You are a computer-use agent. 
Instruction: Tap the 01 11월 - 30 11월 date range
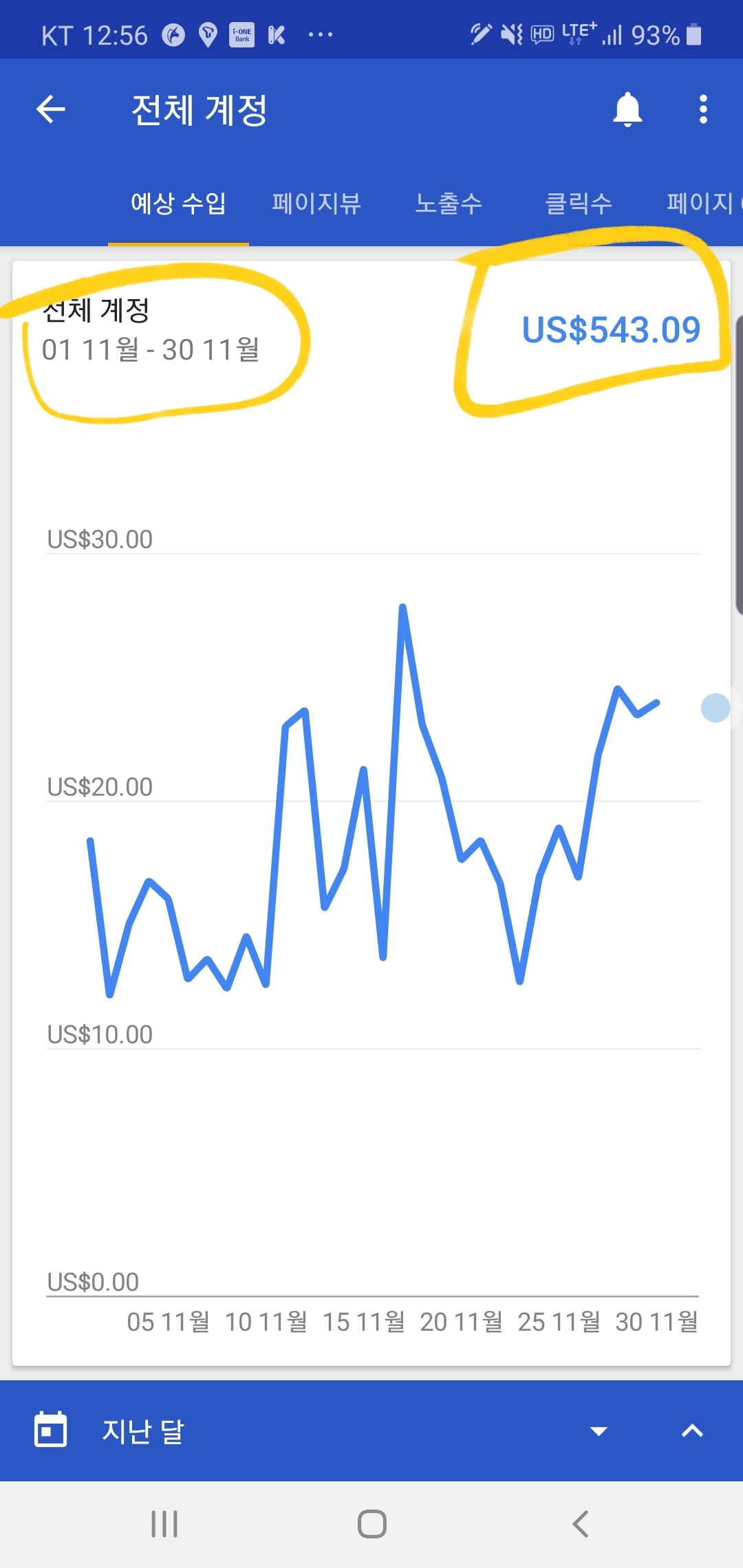(151, 350)
